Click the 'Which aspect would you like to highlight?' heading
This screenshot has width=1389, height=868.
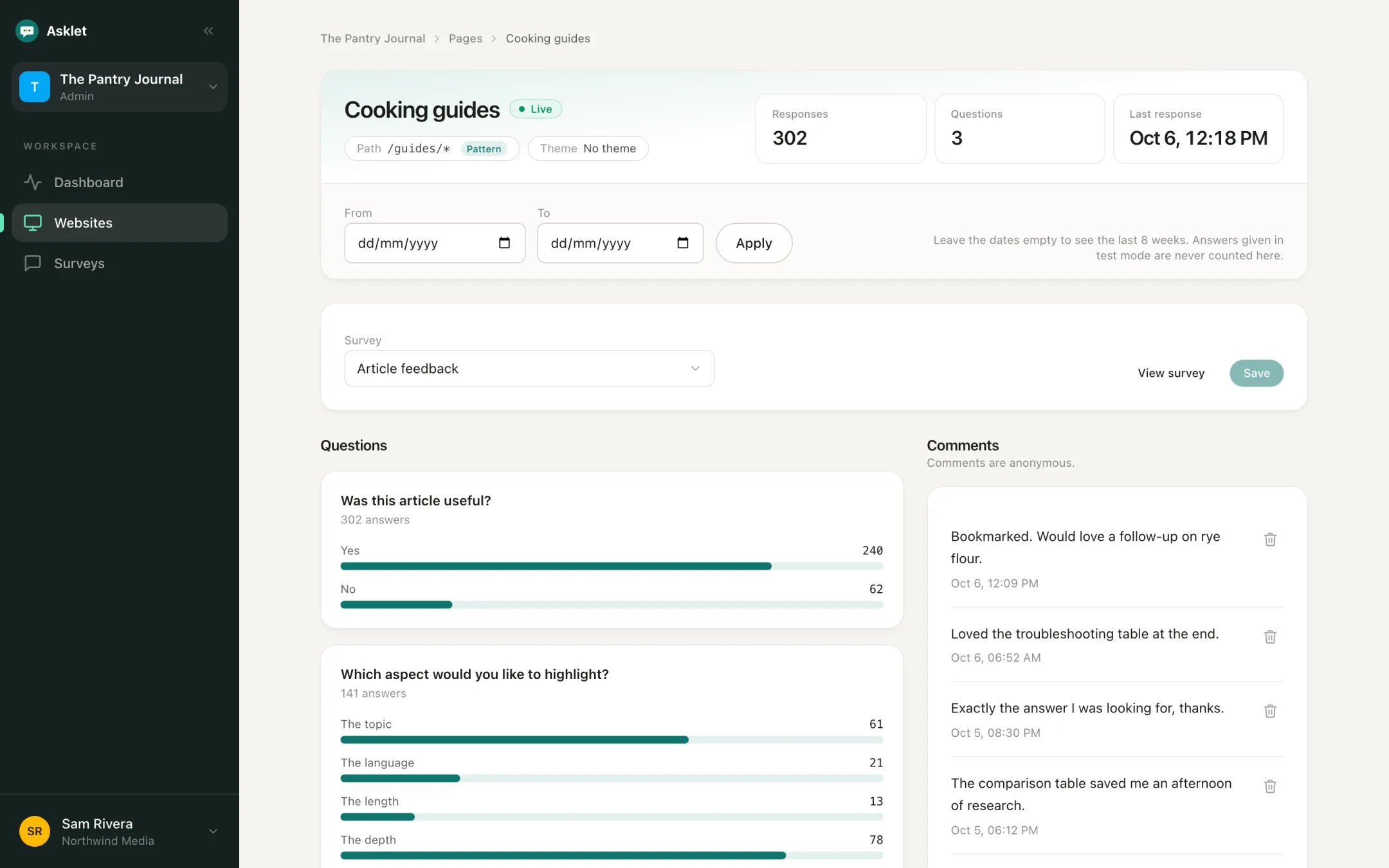(x=475, y=674)
